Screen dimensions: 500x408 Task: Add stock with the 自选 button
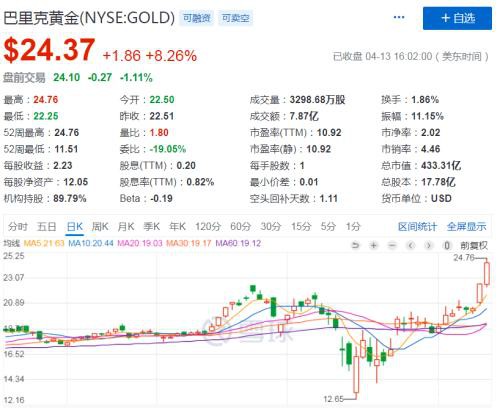pyautogui.click(x=457, y=18)
